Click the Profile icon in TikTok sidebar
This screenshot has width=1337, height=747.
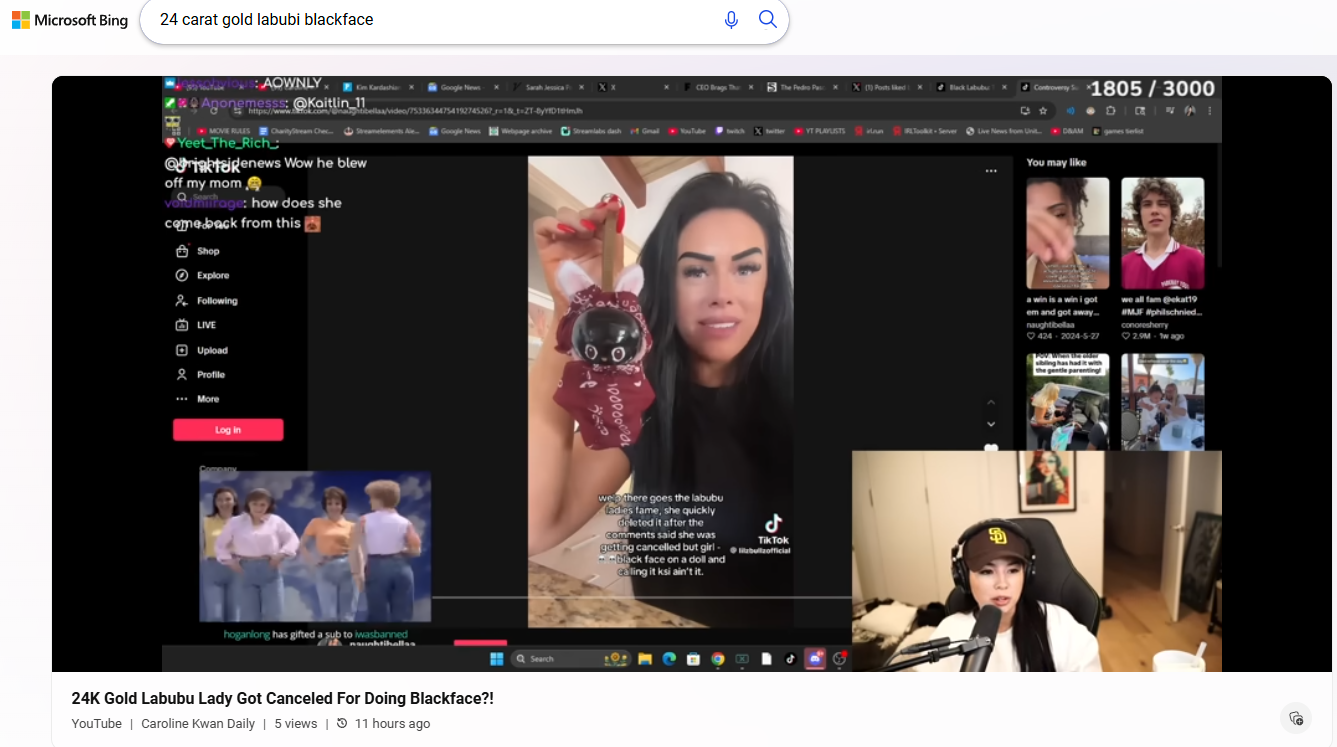[182, 374]
